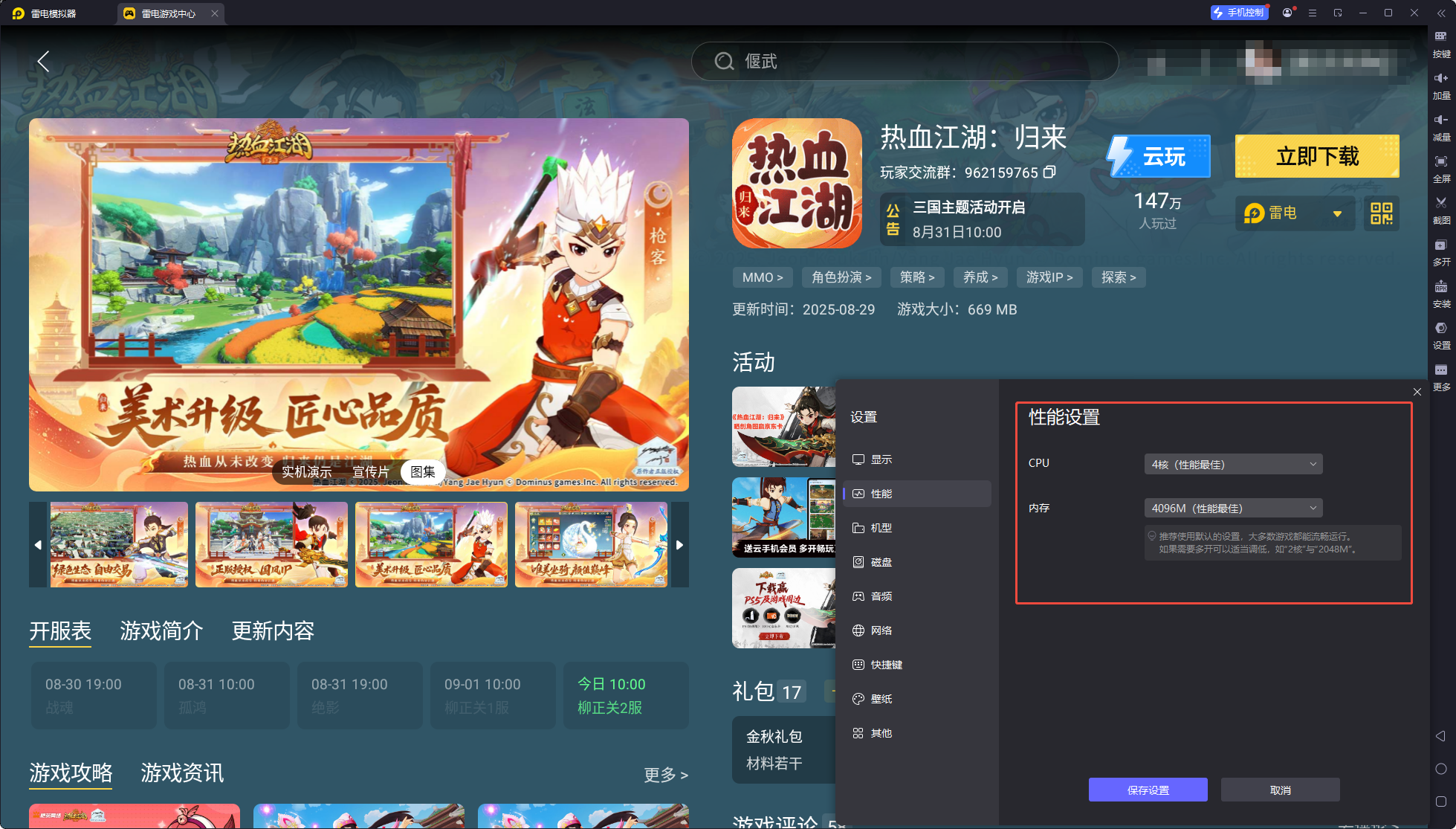Select 壁纸 in settings menu
Viewport: 1456px width, 829px height.
pyautogui.click(x=917, y=699)
